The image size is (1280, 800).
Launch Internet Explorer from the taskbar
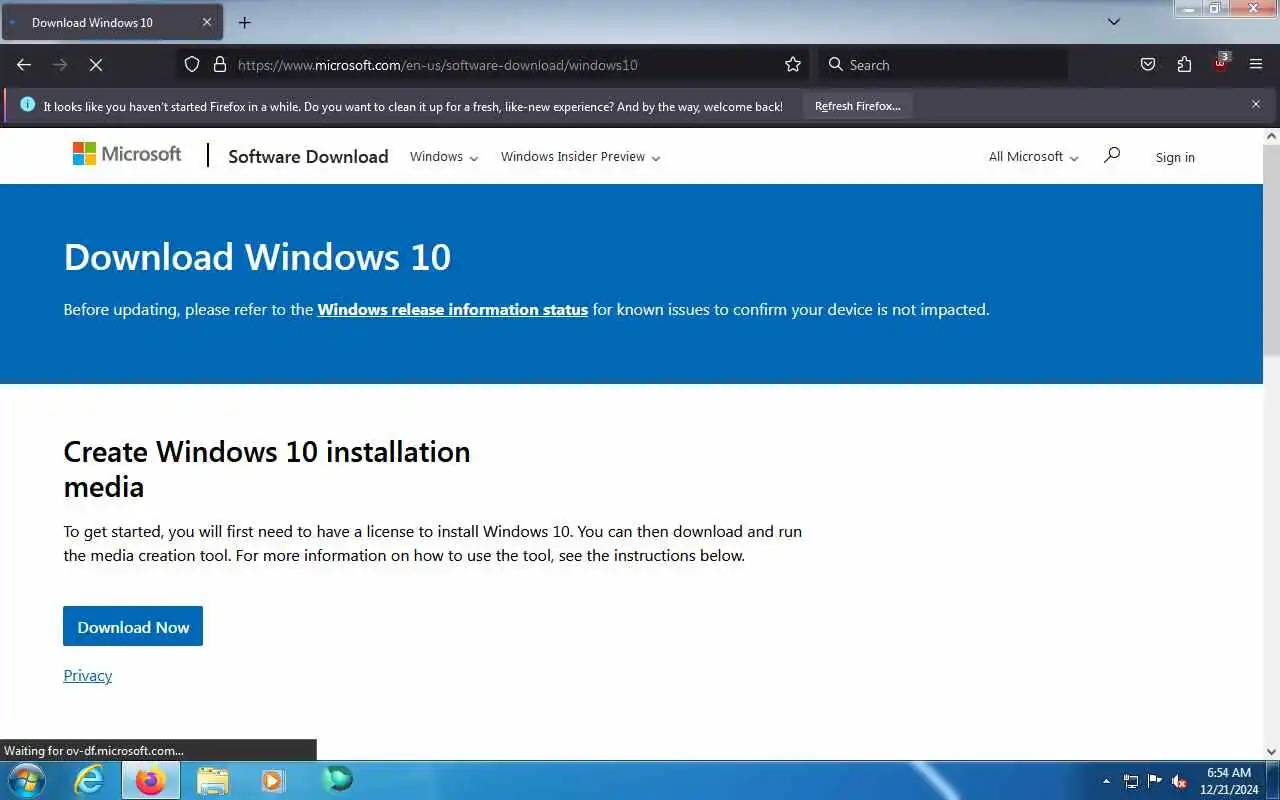pos(90,780)
